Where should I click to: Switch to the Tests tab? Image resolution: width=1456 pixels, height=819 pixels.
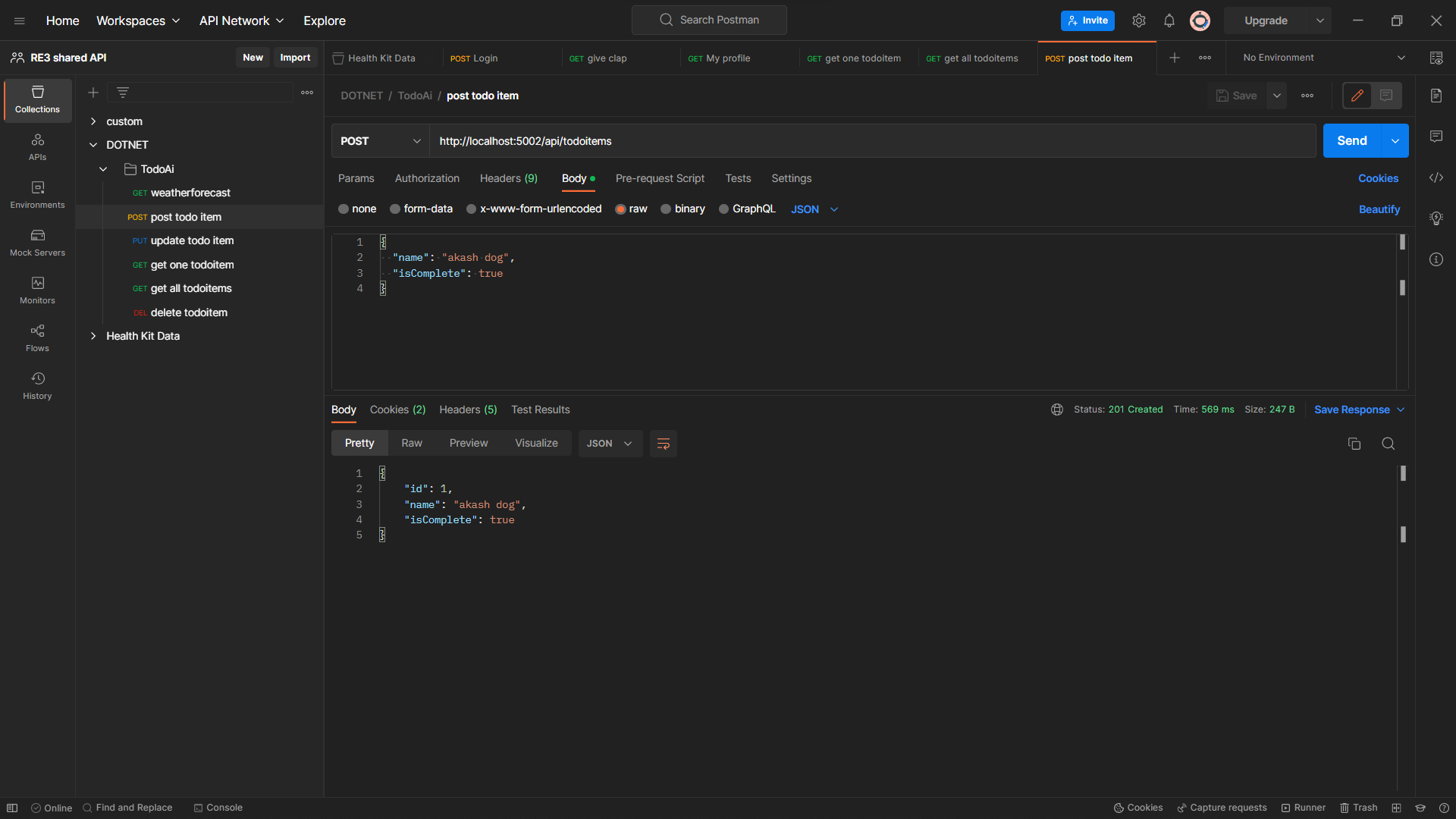[738, 178]
